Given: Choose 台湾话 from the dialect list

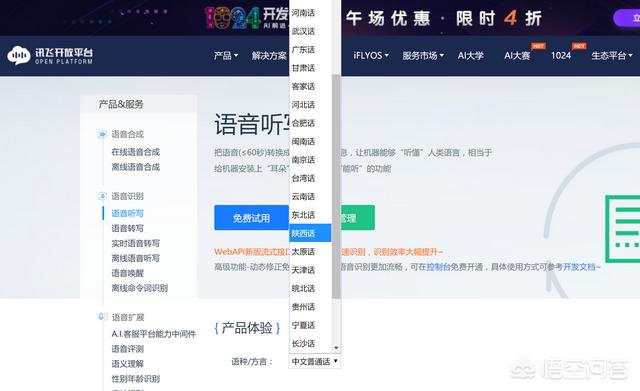Looking at the screenshot, I should point(310,178).
